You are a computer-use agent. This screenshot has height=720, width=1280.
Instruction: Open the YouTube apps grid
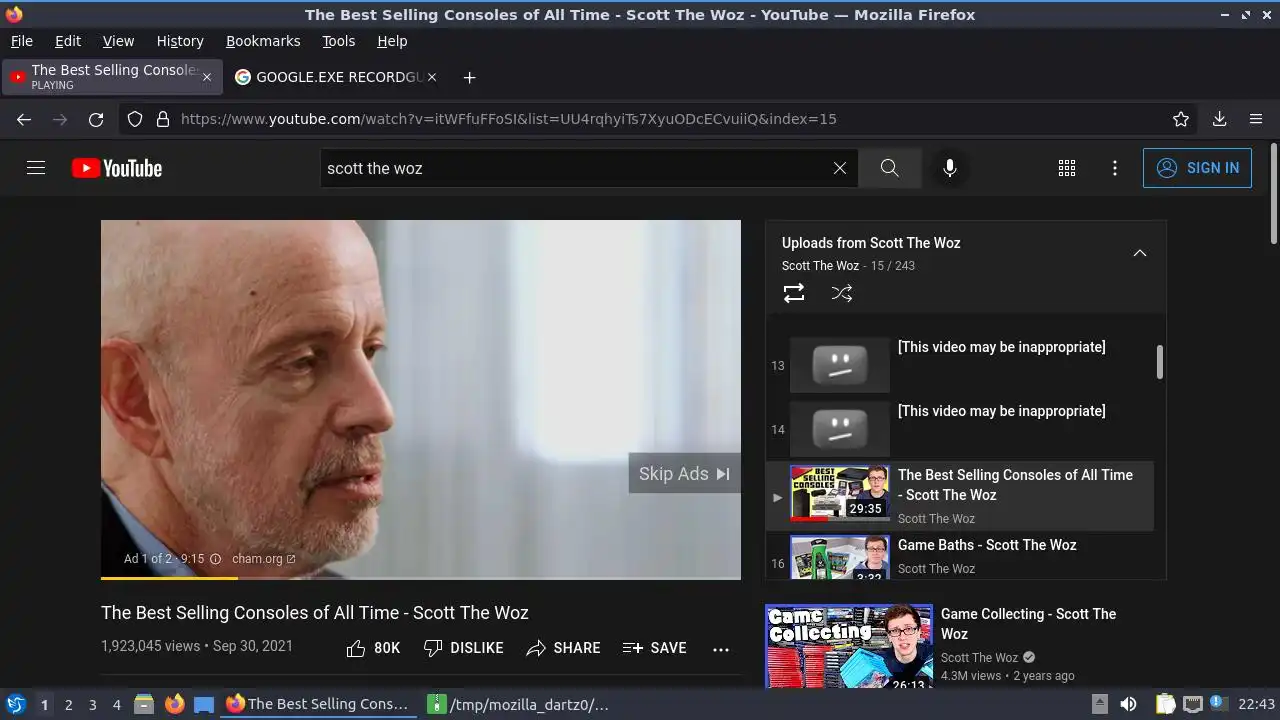tap(1067, 168)
